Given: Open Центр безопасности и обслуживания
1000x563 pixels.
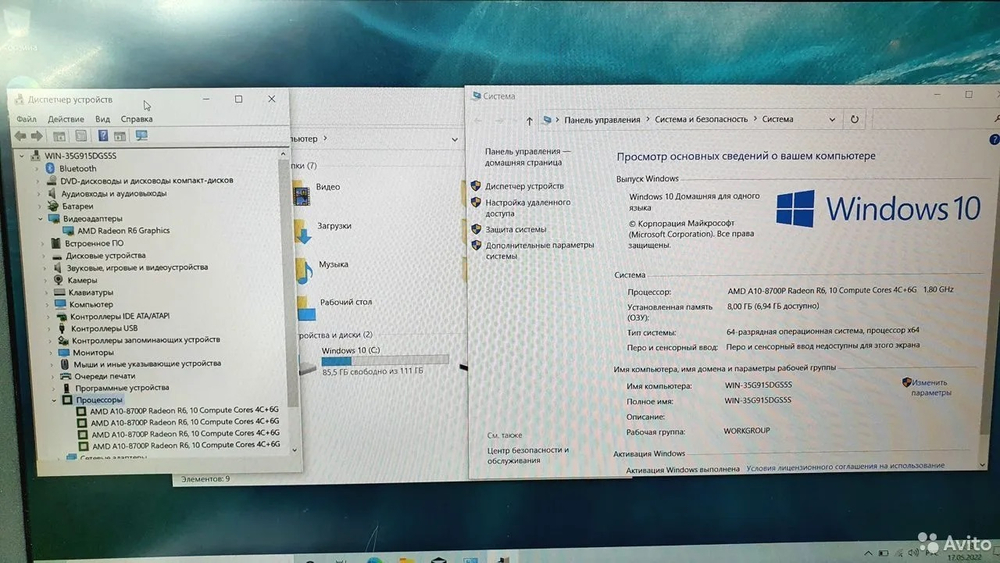Looking at the screenshot, I should click(528, 455).
